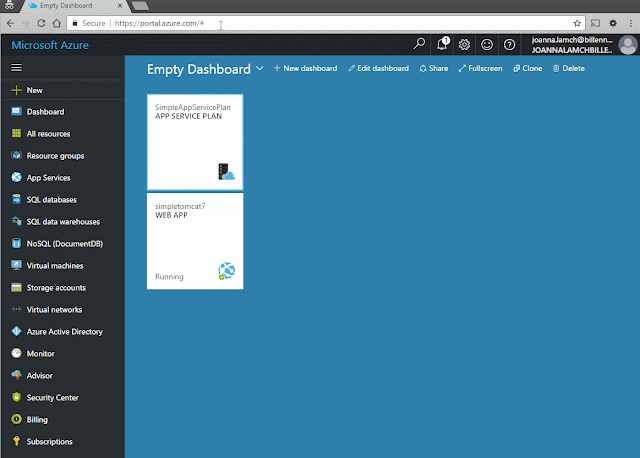This screenshot has width=640, height=458.
Task: Click the Monitor gauge icon
Action: click(16, 353)
